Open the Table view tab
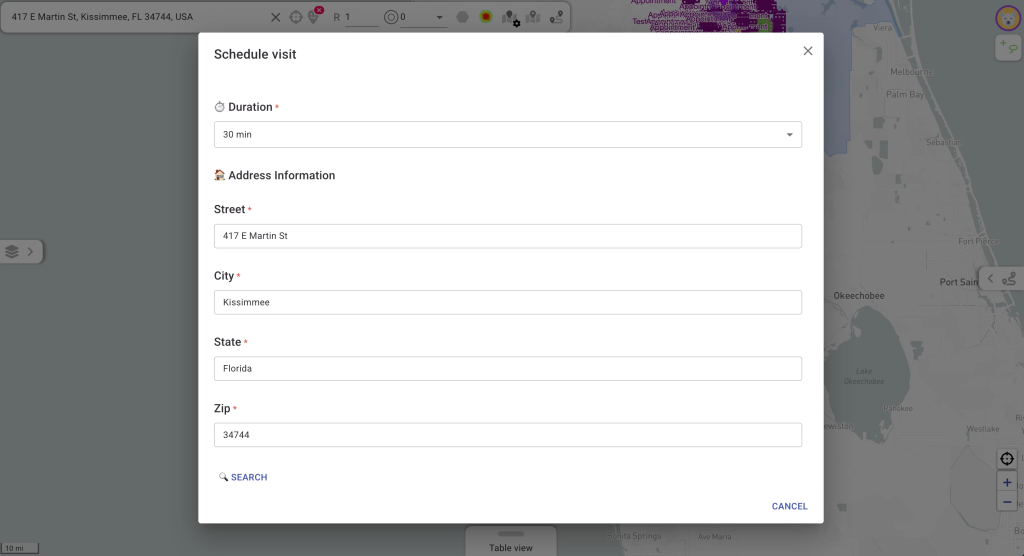Image resolution: width=1024 pixels, height=556 pixels. (x=510, y=546)
